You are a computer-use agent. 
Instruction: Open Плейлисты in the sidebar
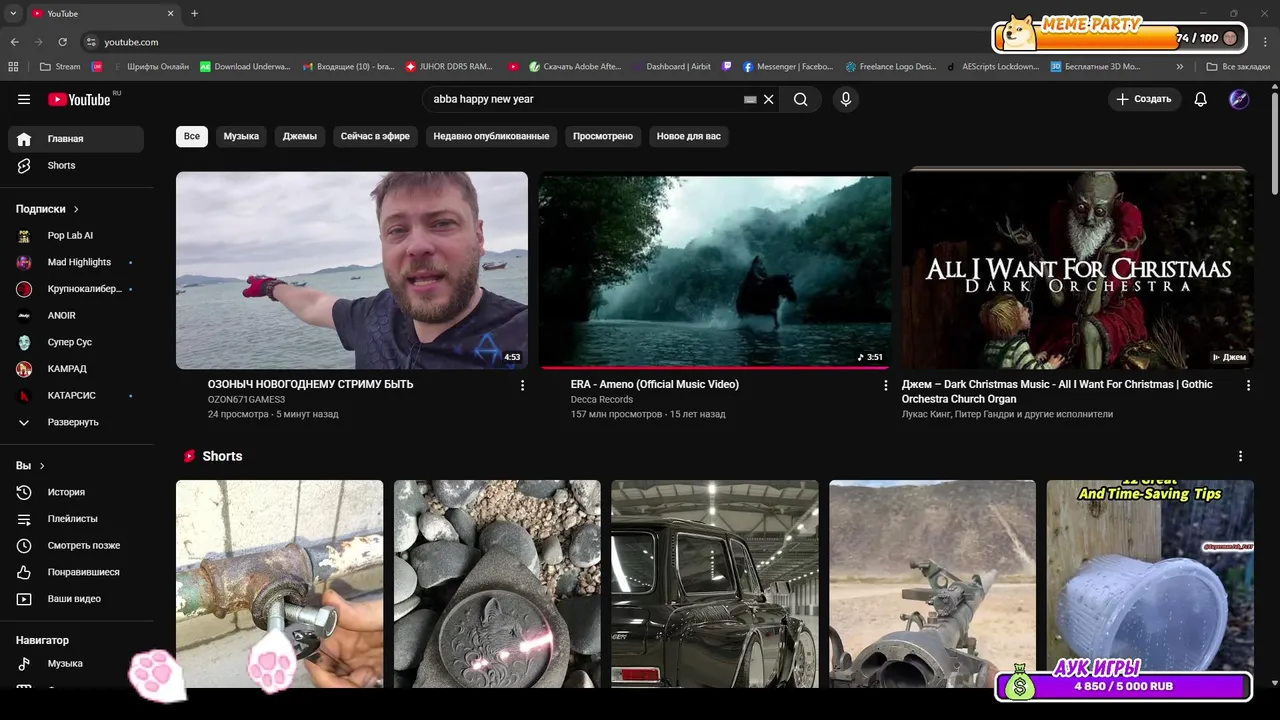(76, 519)
